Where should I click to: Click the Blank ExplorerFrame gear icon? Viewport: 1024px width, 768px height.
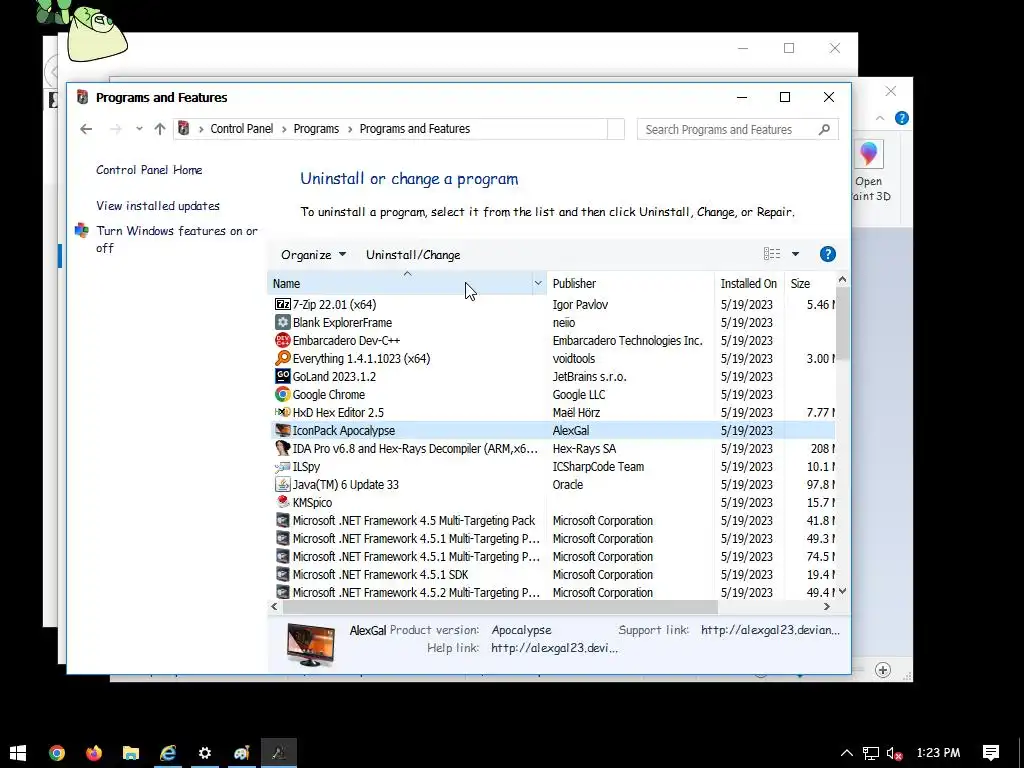click(x=282, y=323)
